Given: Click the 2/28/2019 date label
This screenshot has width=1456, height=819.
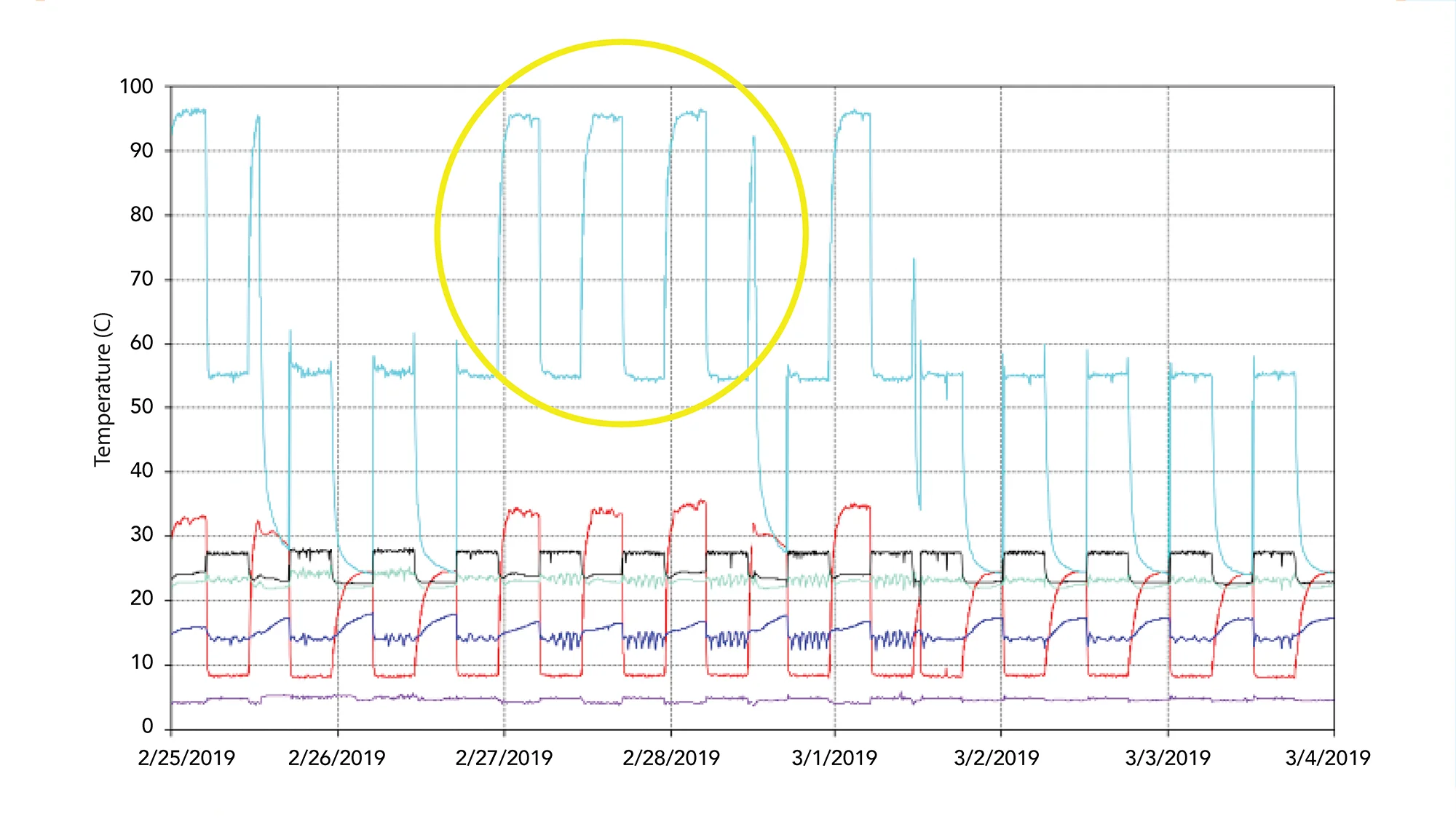Looking at the screenshot, I should [670, 758].
